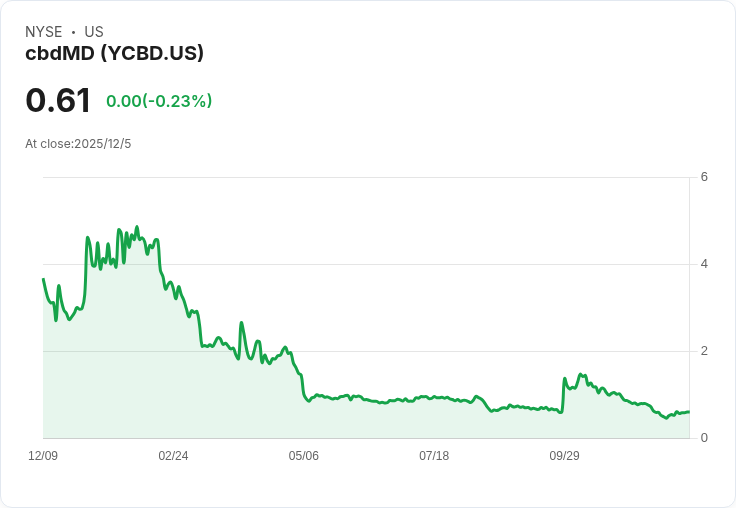Click the 02/24 x-axis date label
The height and width of the screenshot is (508, 736).
[x=173, y=456]
